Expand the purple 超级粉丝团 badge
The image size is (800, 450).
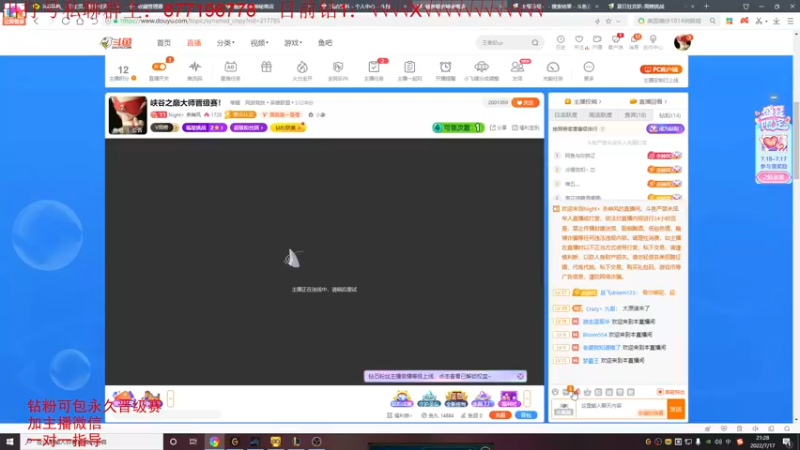[248, 128]
